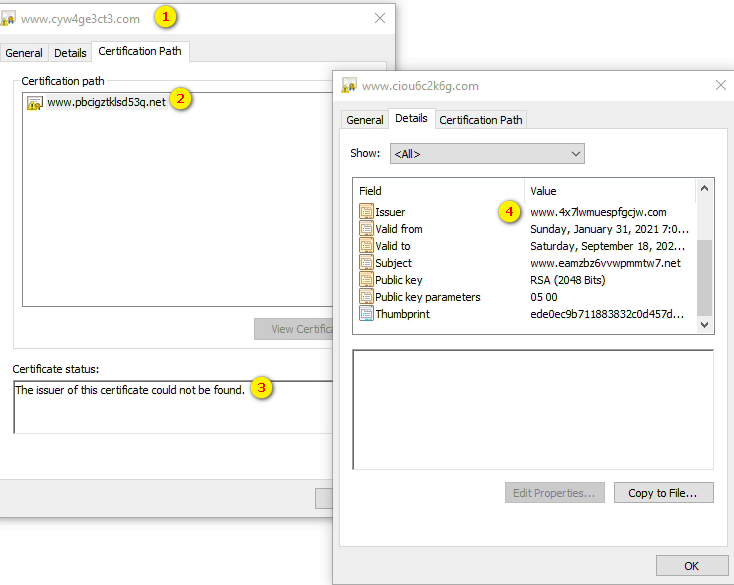
Task: Select www.pbcigztklsd53q.net in certification path
Action: (x=107, y=102)
